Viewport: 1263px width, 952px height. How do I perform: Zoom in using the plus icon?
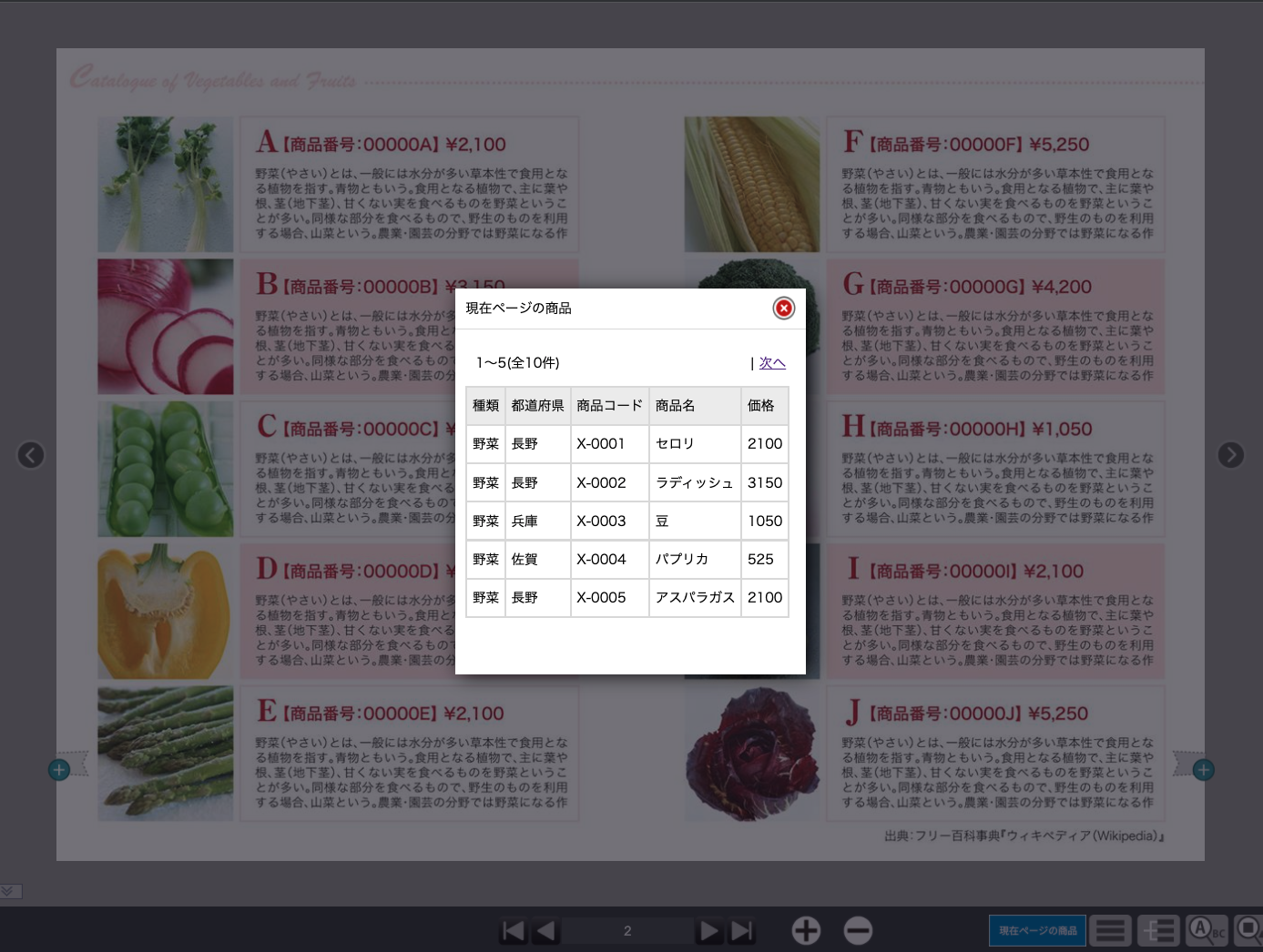coord(807,930)
